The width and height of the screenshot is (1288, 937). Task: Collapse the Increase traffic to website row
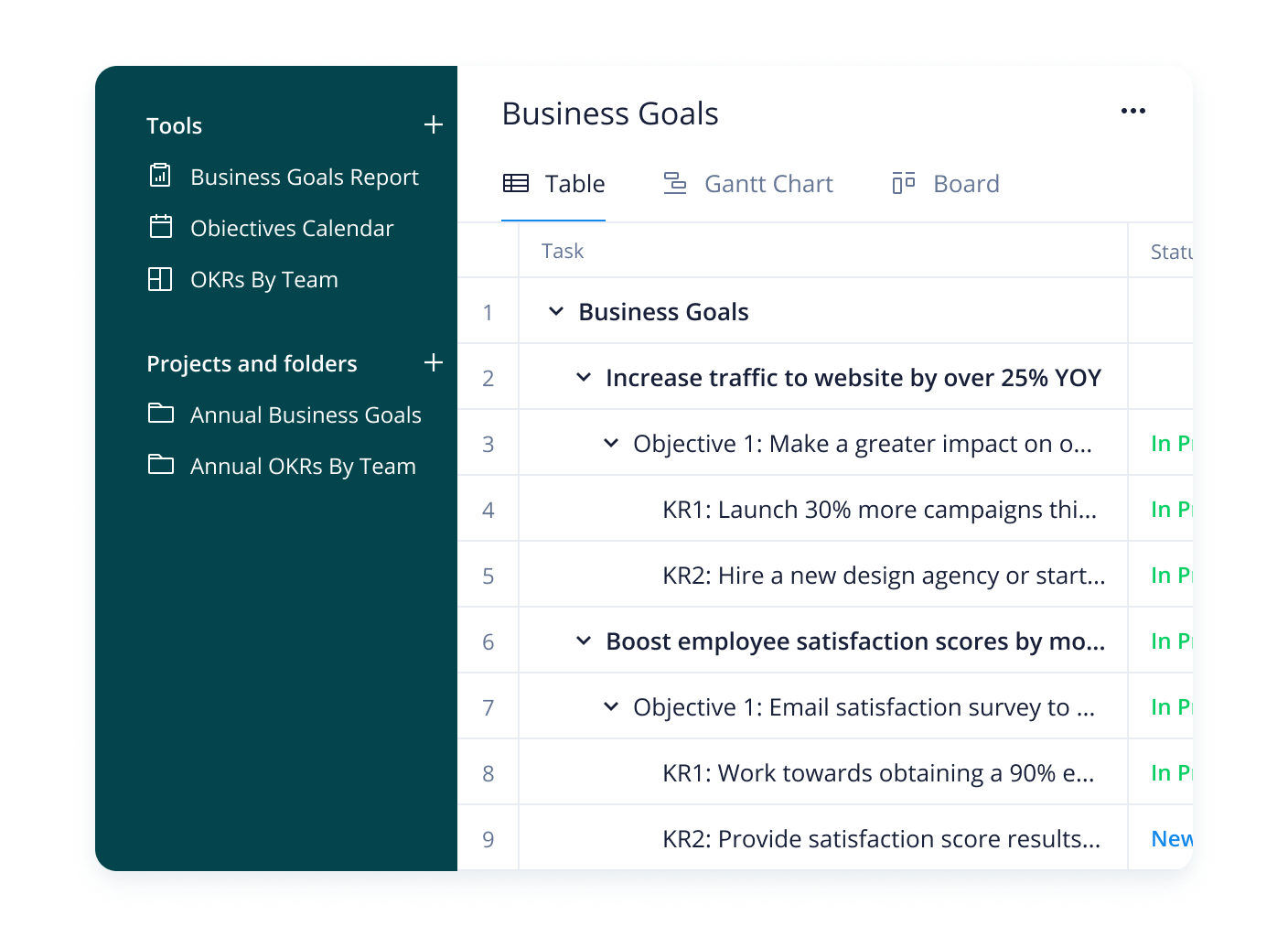click(x=583, y=378)
